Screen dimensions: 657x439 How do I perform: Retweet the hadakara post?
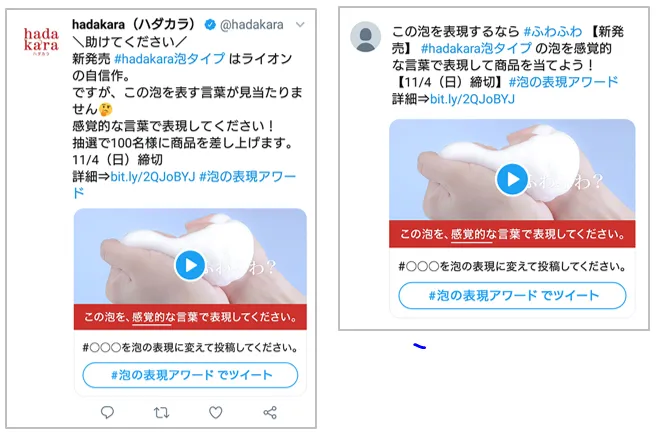point(161,413)
